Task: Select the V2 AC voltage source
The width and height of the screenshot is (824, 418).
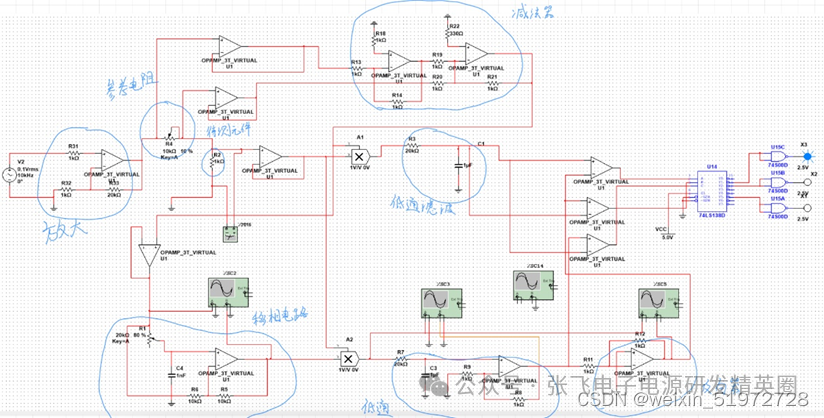Action: pos(10,175)
